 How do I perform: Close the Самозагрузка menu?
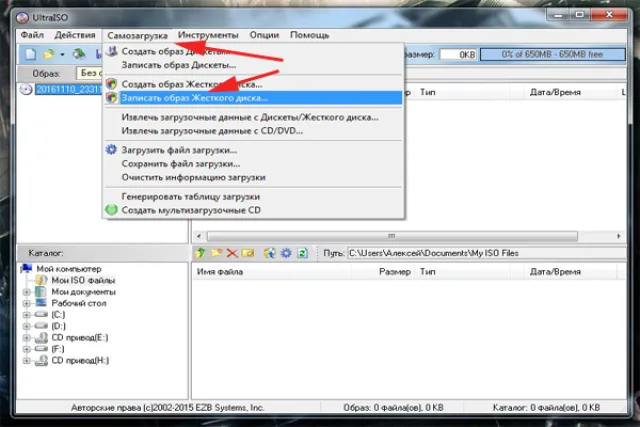(x=138, y=36)
